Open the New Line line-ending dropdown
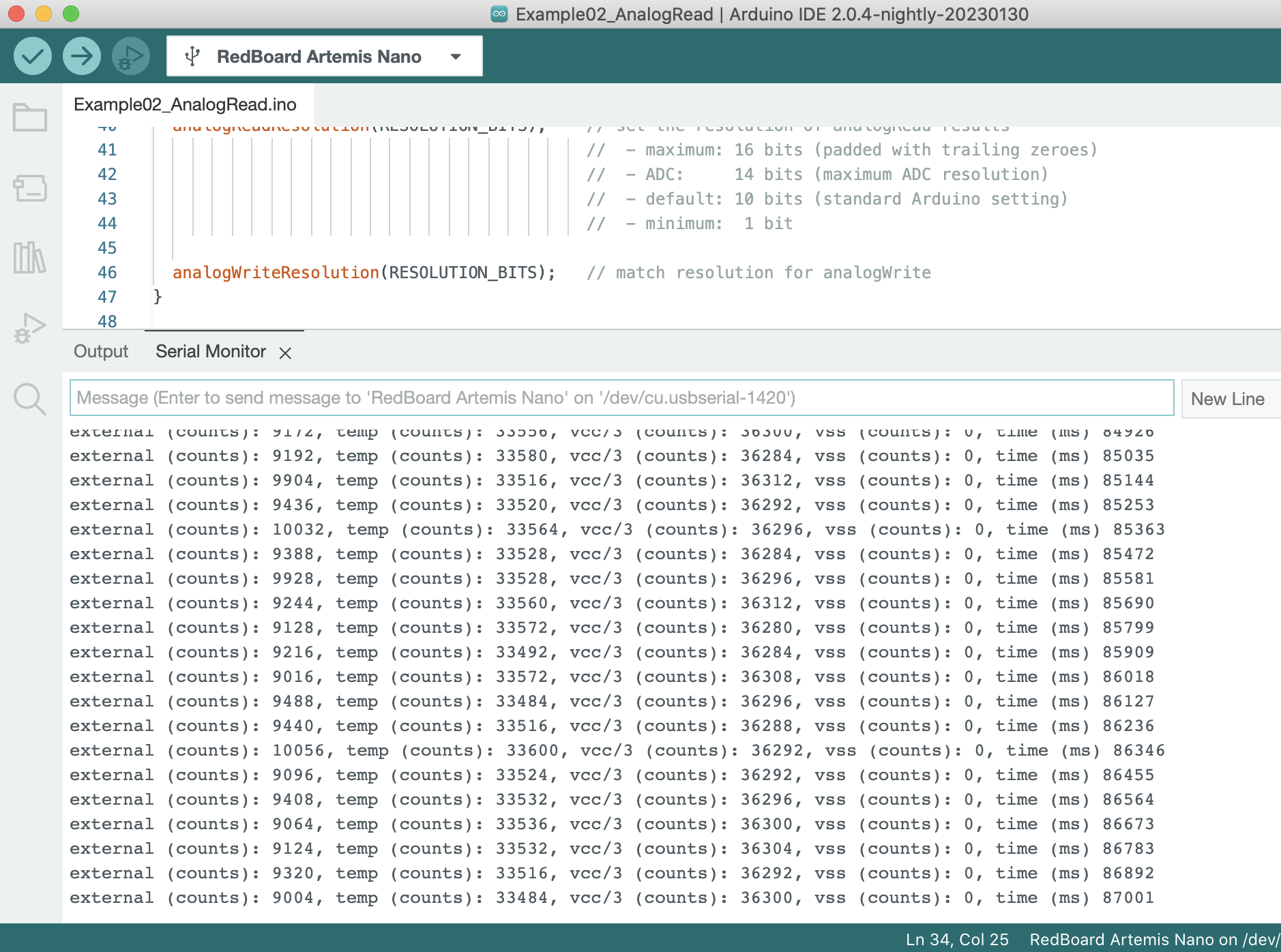 click(1230, 399)
